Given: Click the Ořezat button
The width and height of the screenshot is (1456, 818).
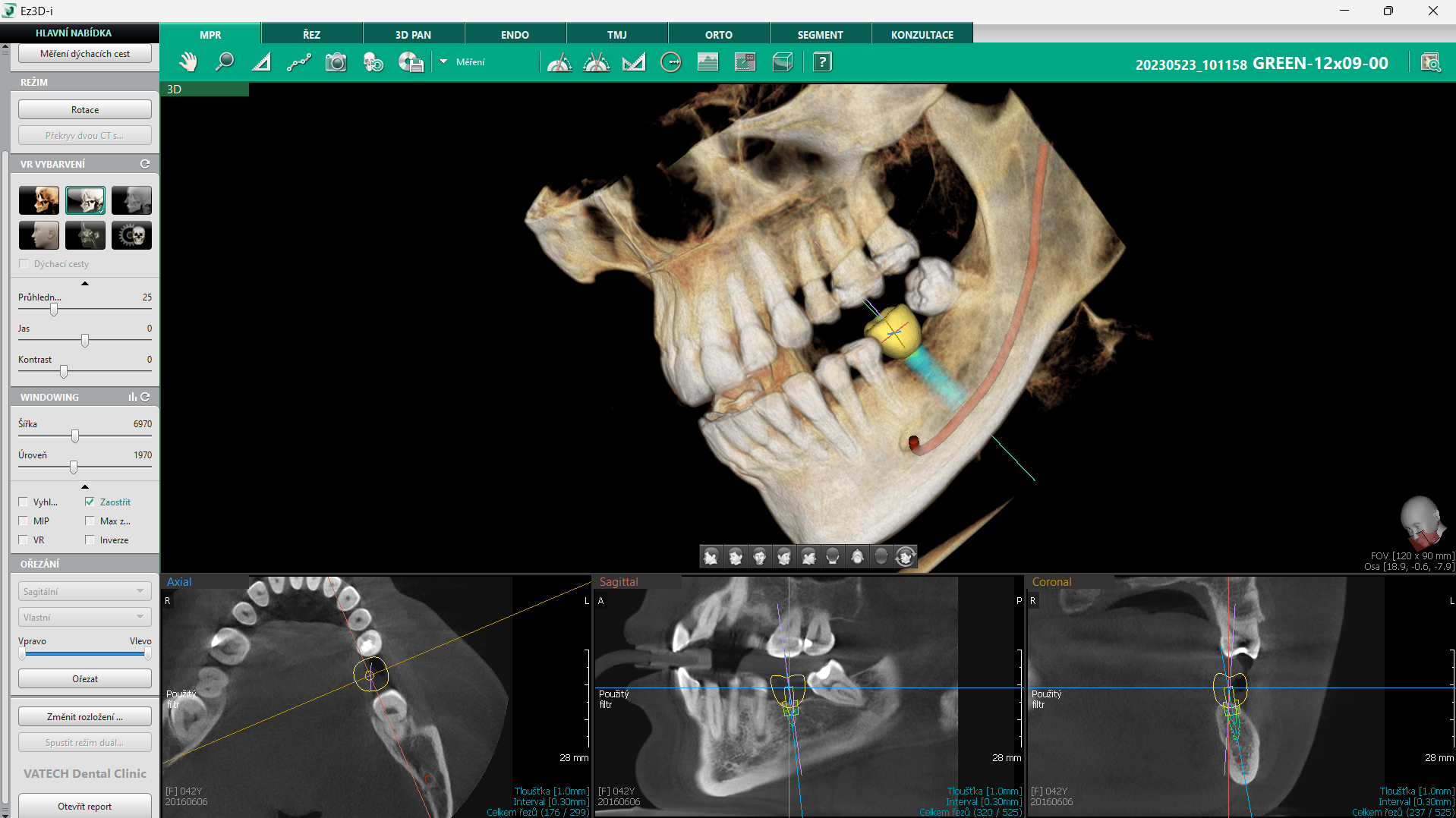Looking at the screenshot, I should [x=85, y=679].
